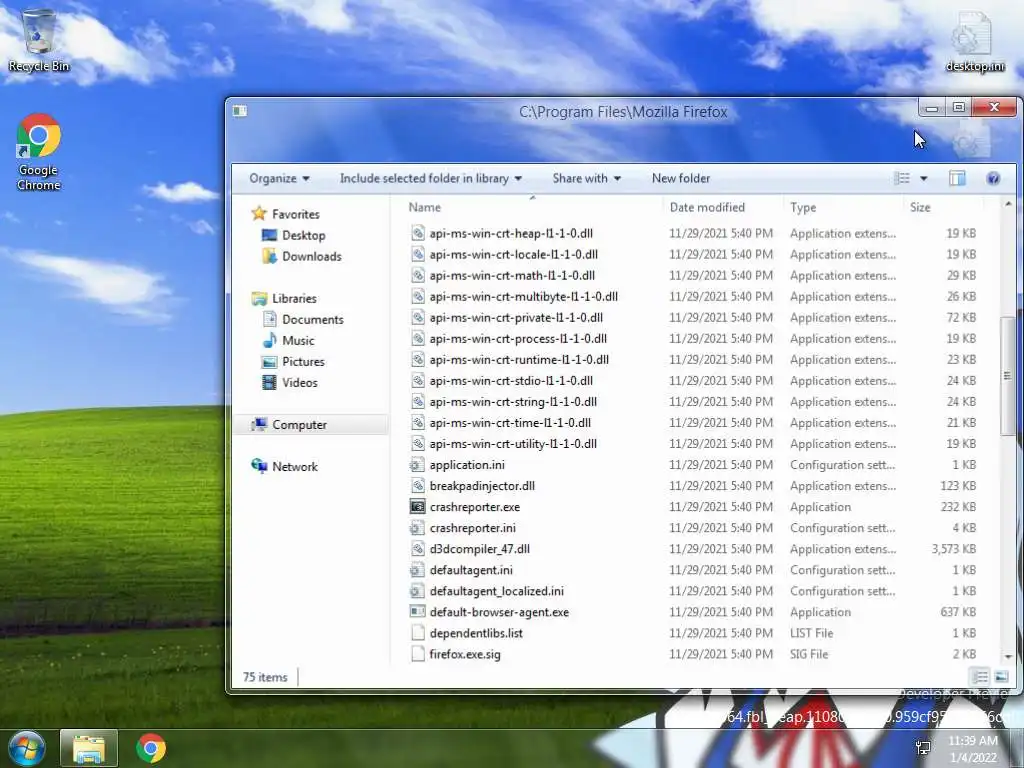Click the crashreporter.exe application icon
This screenshot has width=1024, height=768.
point(417,506)
